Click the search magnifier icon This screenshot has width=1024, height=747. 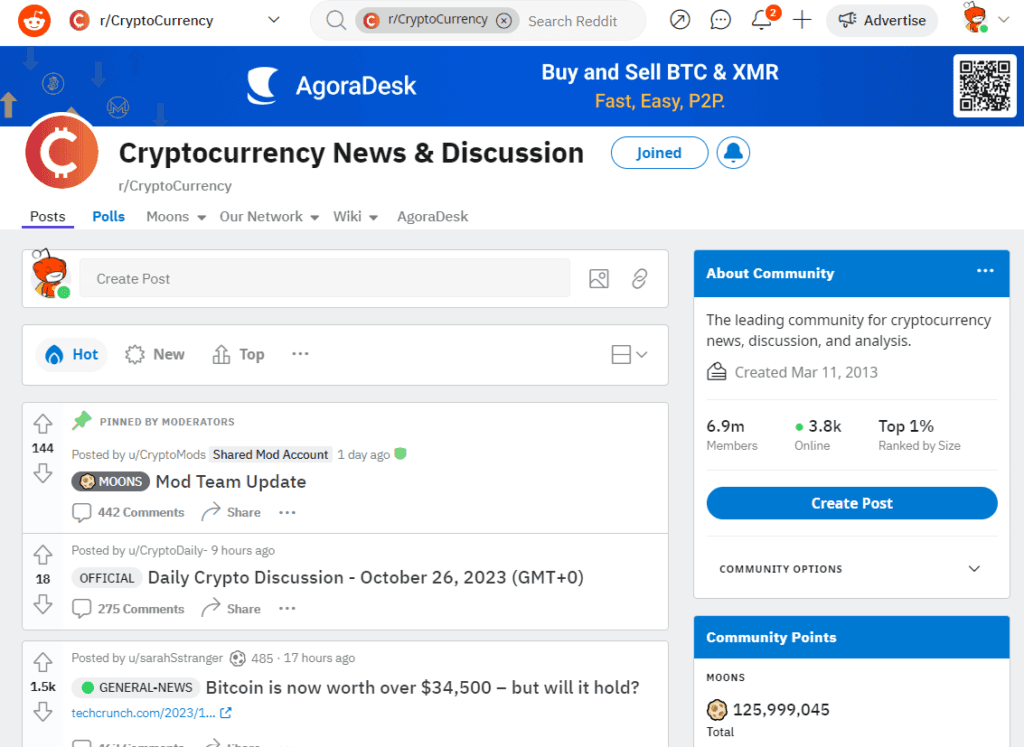pyautogui.click(x=336, y=21)
